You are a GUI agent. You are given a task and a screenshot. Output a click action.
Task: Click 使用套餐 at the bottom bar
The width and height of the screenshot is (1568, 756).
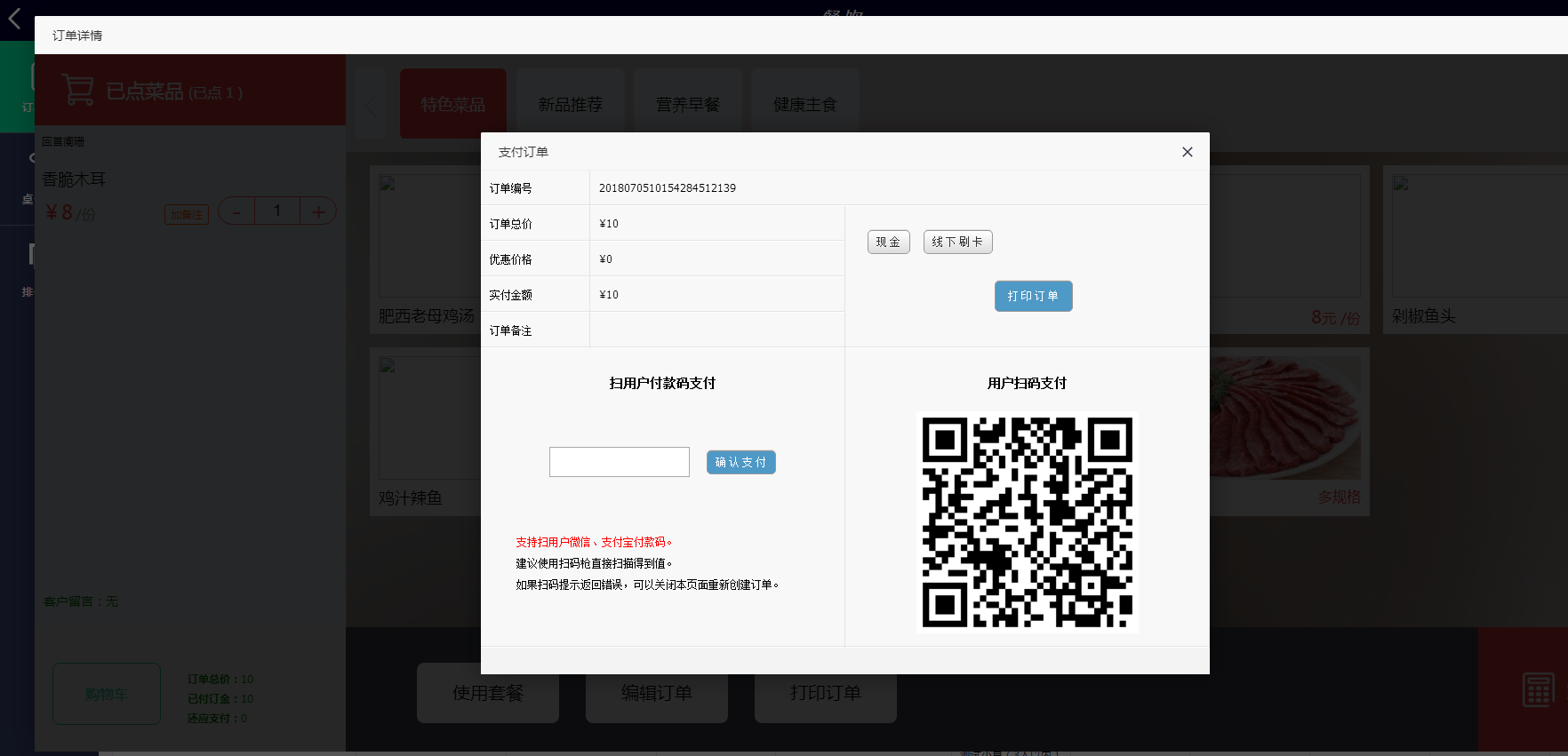click(488, 693)
